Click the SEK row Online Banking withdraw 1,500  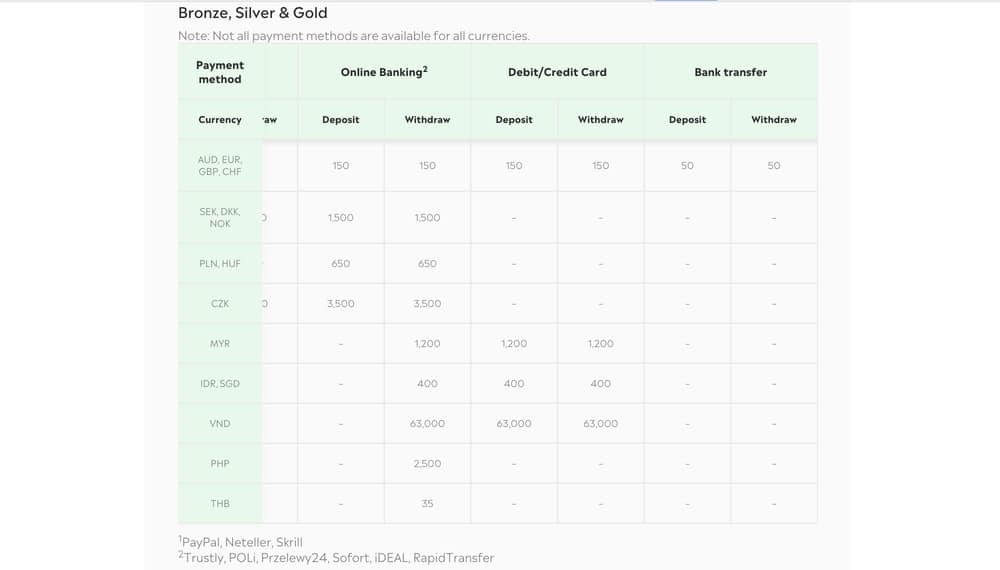pyautogui.click(x=427, y=217)
